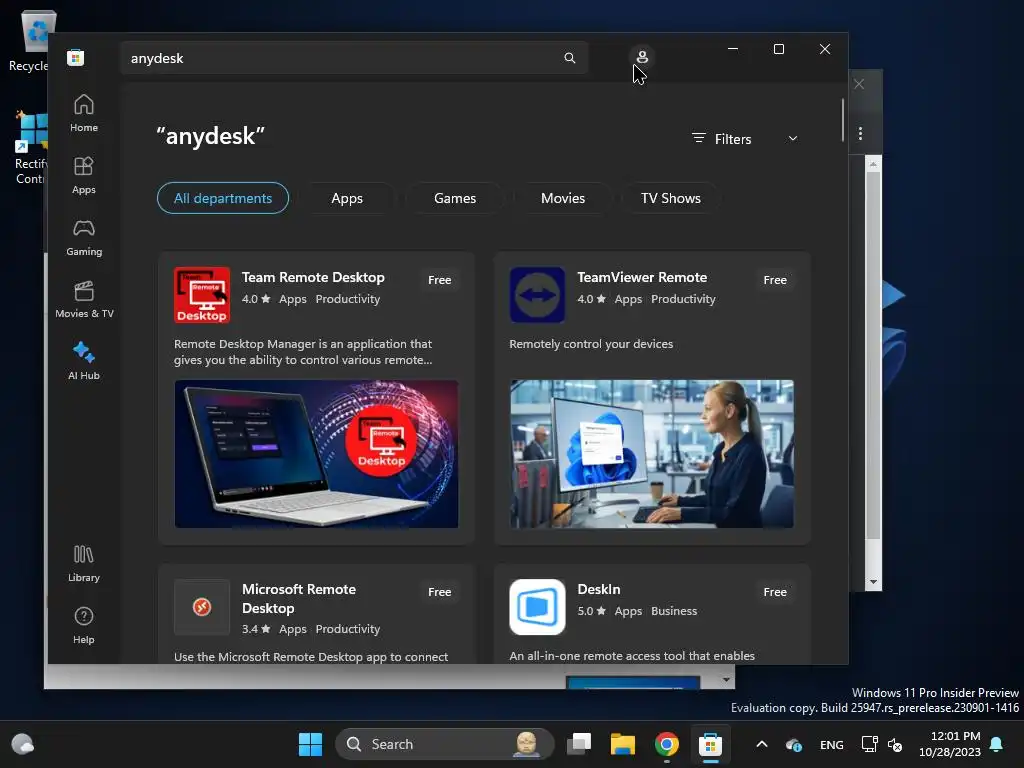Screen dimensions: 1024x768
Task: Select the TV Shows department filter
Action: (671, 198)
